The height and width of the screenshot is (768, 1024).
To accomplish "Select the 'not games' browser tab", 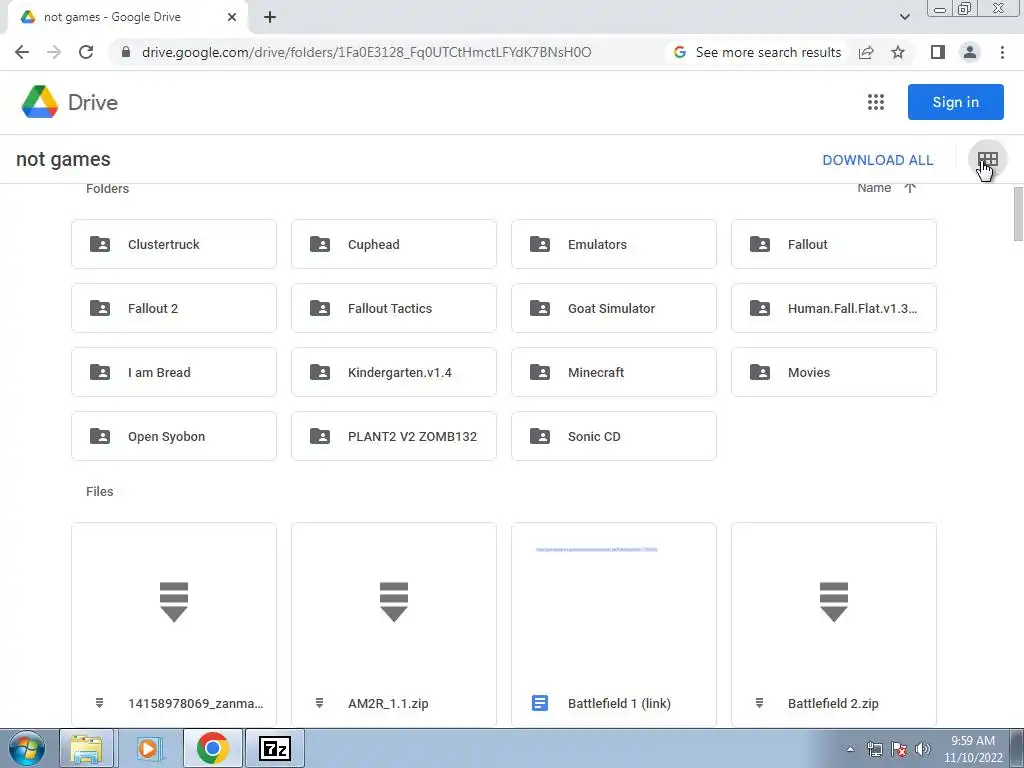I will pos(127,17).
